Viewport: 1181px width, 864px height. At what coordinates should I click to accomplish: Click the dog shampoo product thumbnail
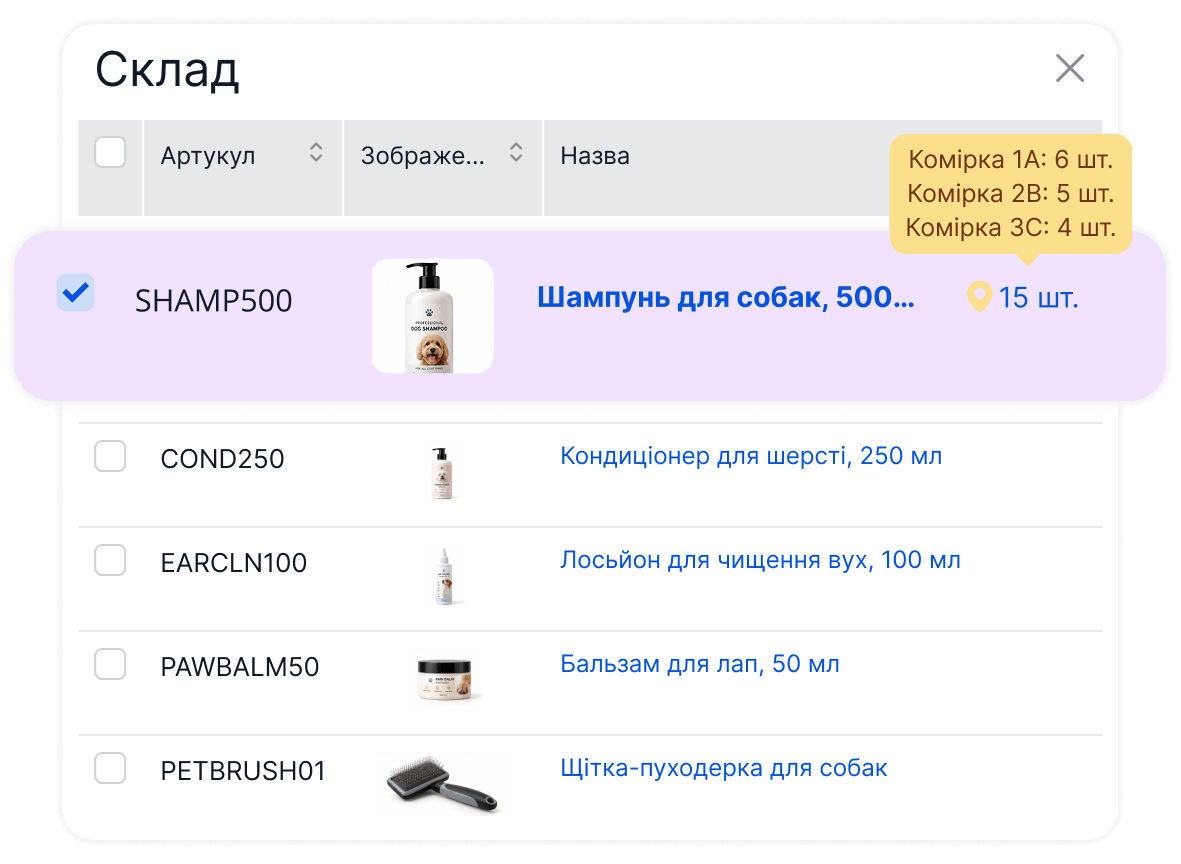(x=433, y=316)
